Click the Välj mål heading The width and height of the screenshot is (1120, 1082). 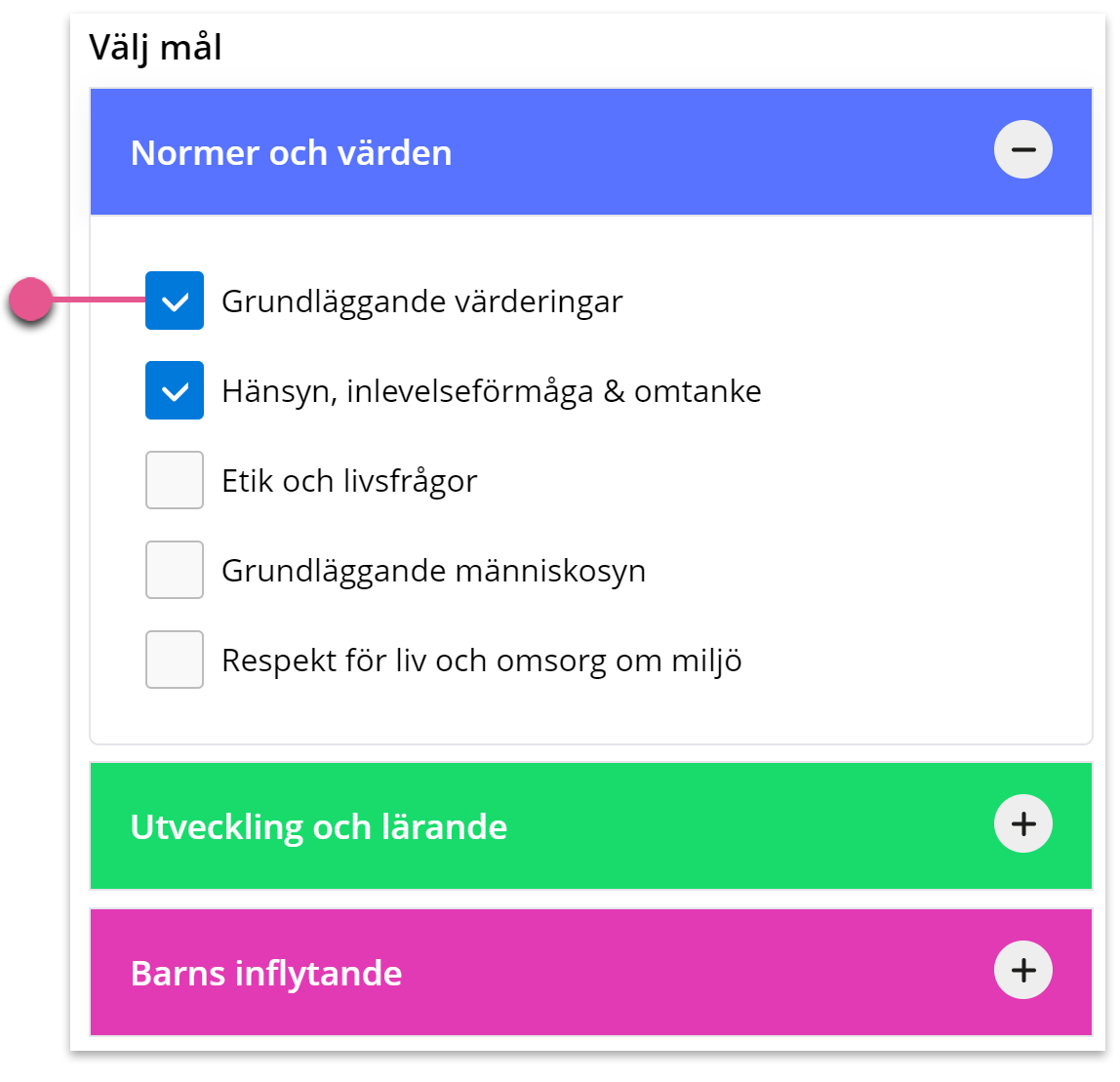coord(155,49)
